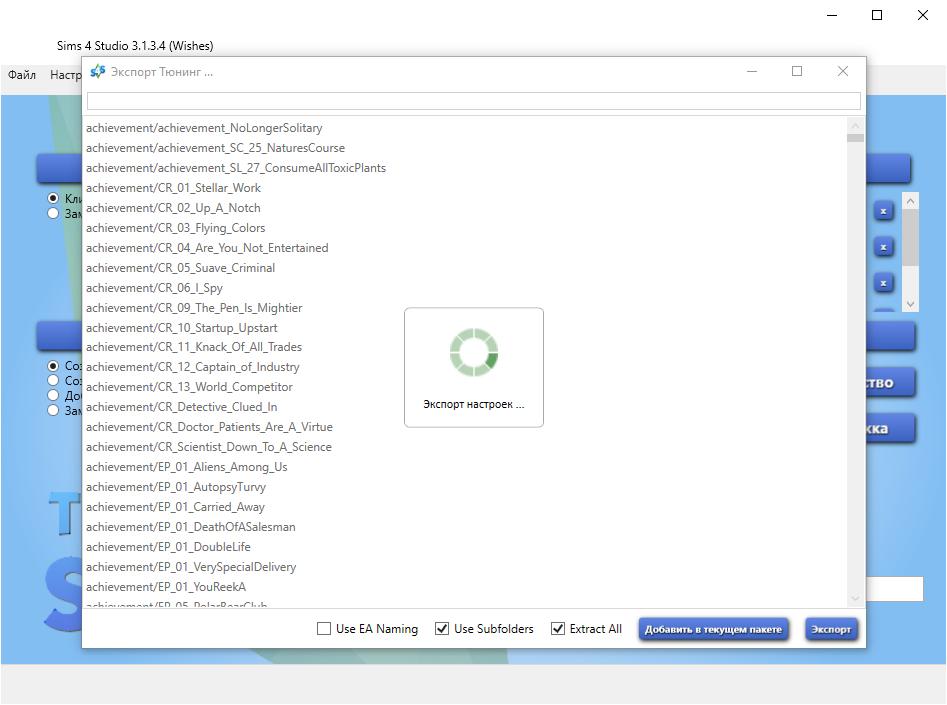Viewport: 947px width, 705px height.
Task: Click the spinning export progress indicator
Action: pos(474,353)
